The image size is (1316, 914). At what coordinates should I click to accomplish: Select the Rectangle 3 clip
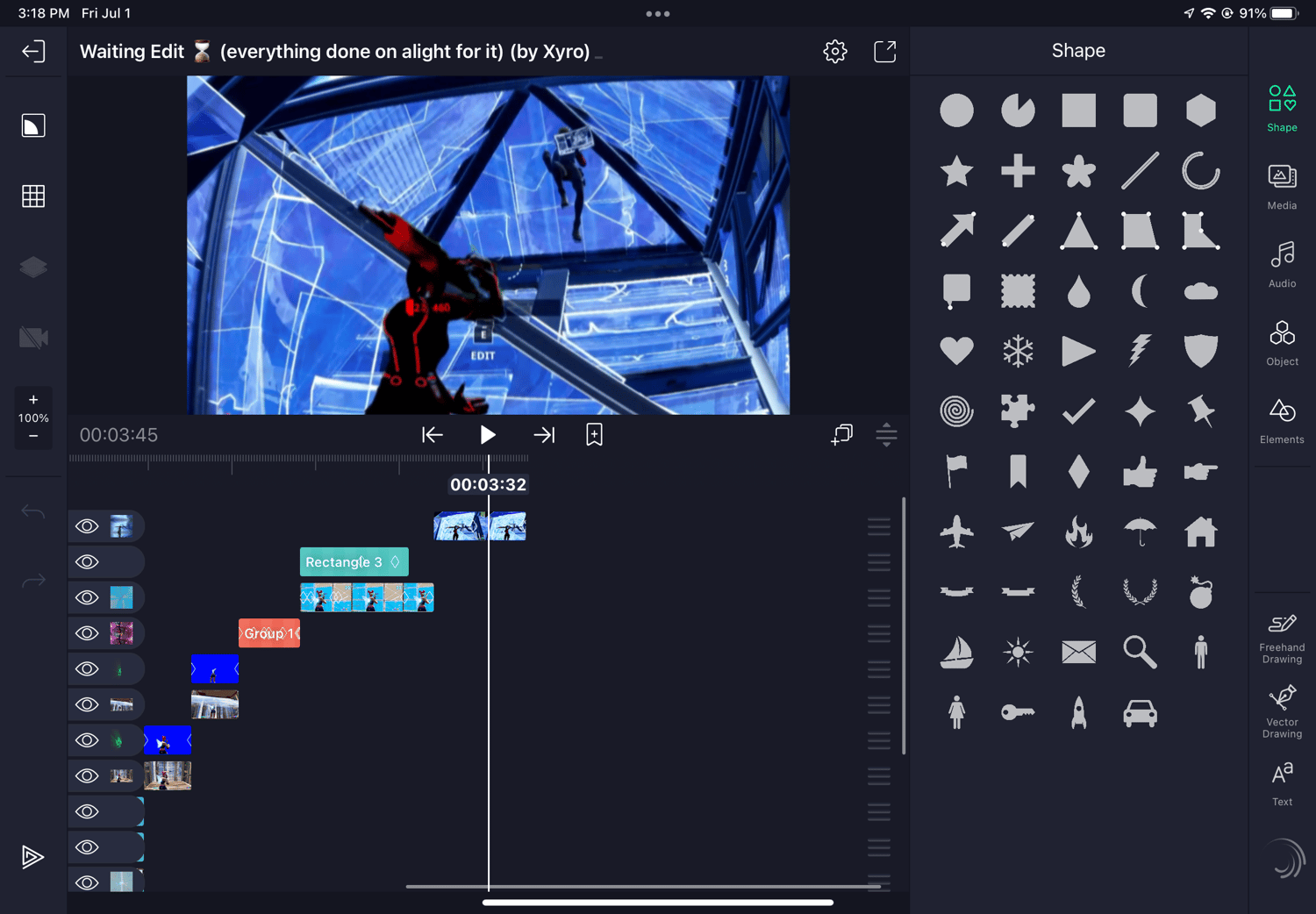click(354, 562)
